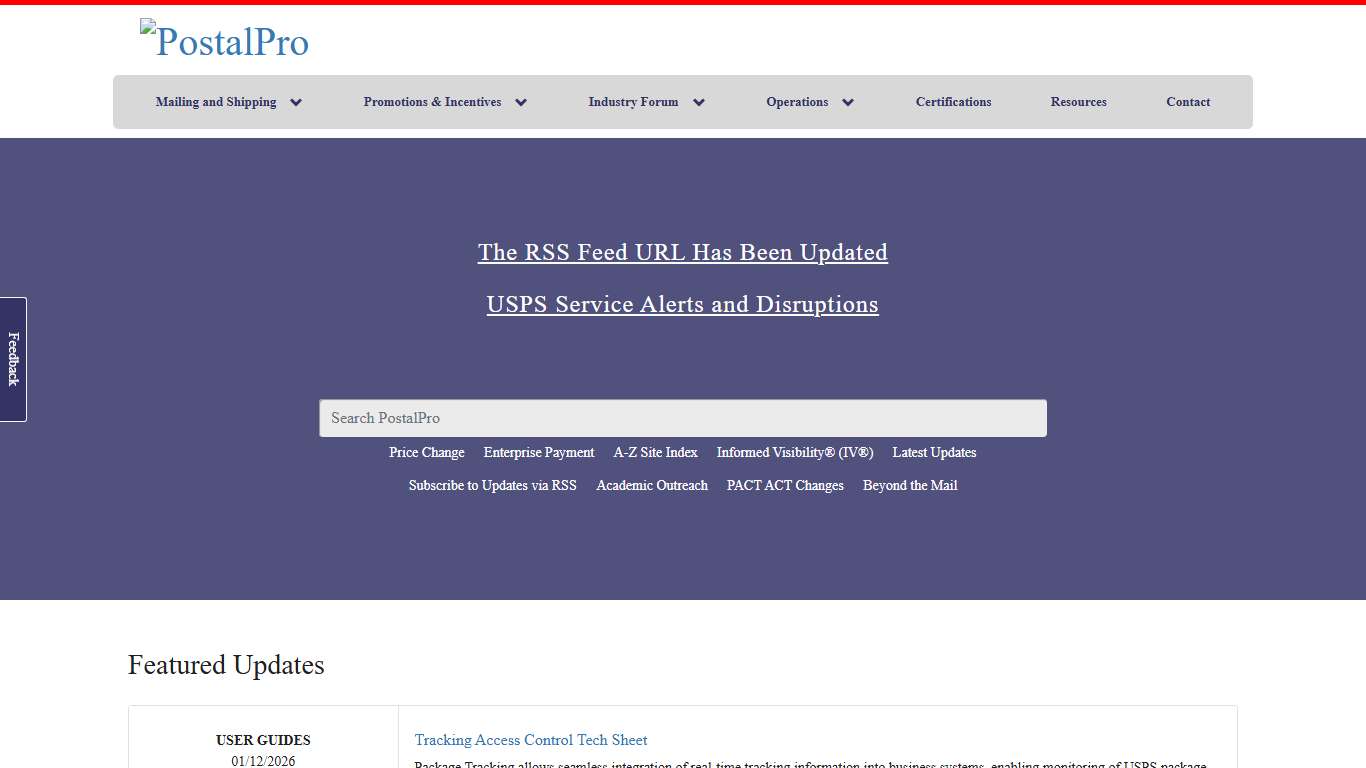Screen dimensions: 1366x768
Task: Select Informed Visibility (IV) link
Action: click(794, 453)
